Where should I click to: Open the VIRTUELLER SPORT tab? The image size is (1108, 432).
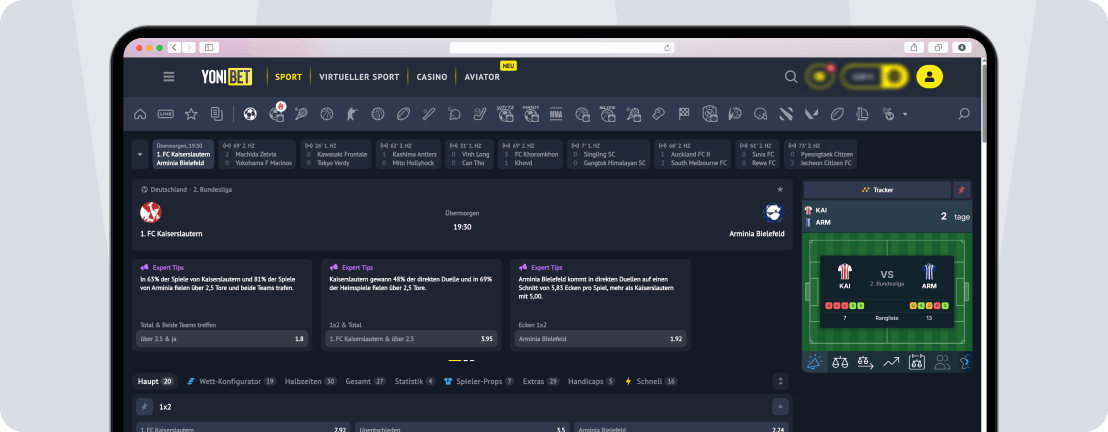coord(359,77)
